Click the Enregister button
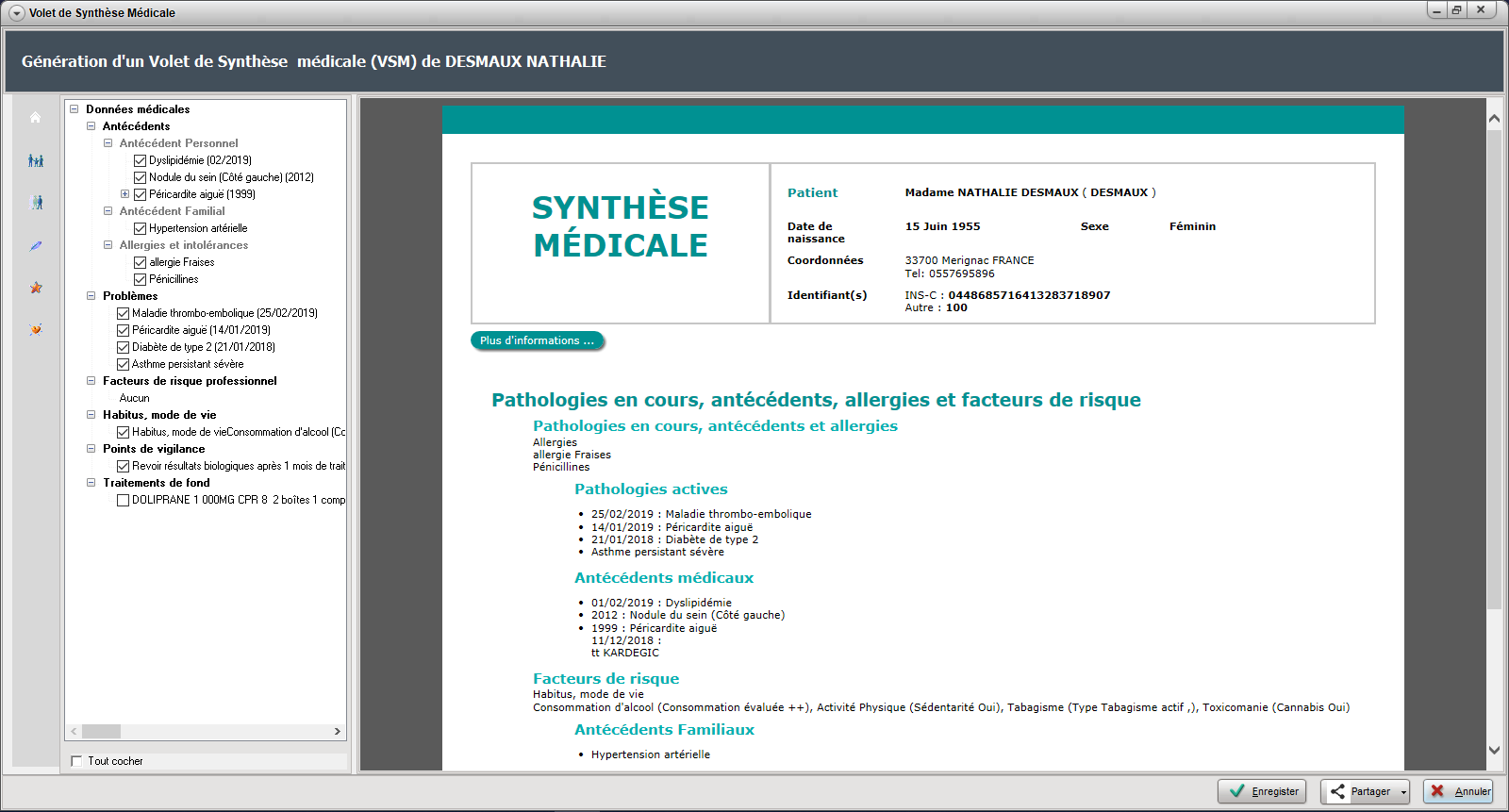Image resolution: width=1509 pixels, height=812 pixels. point(1262,791)
